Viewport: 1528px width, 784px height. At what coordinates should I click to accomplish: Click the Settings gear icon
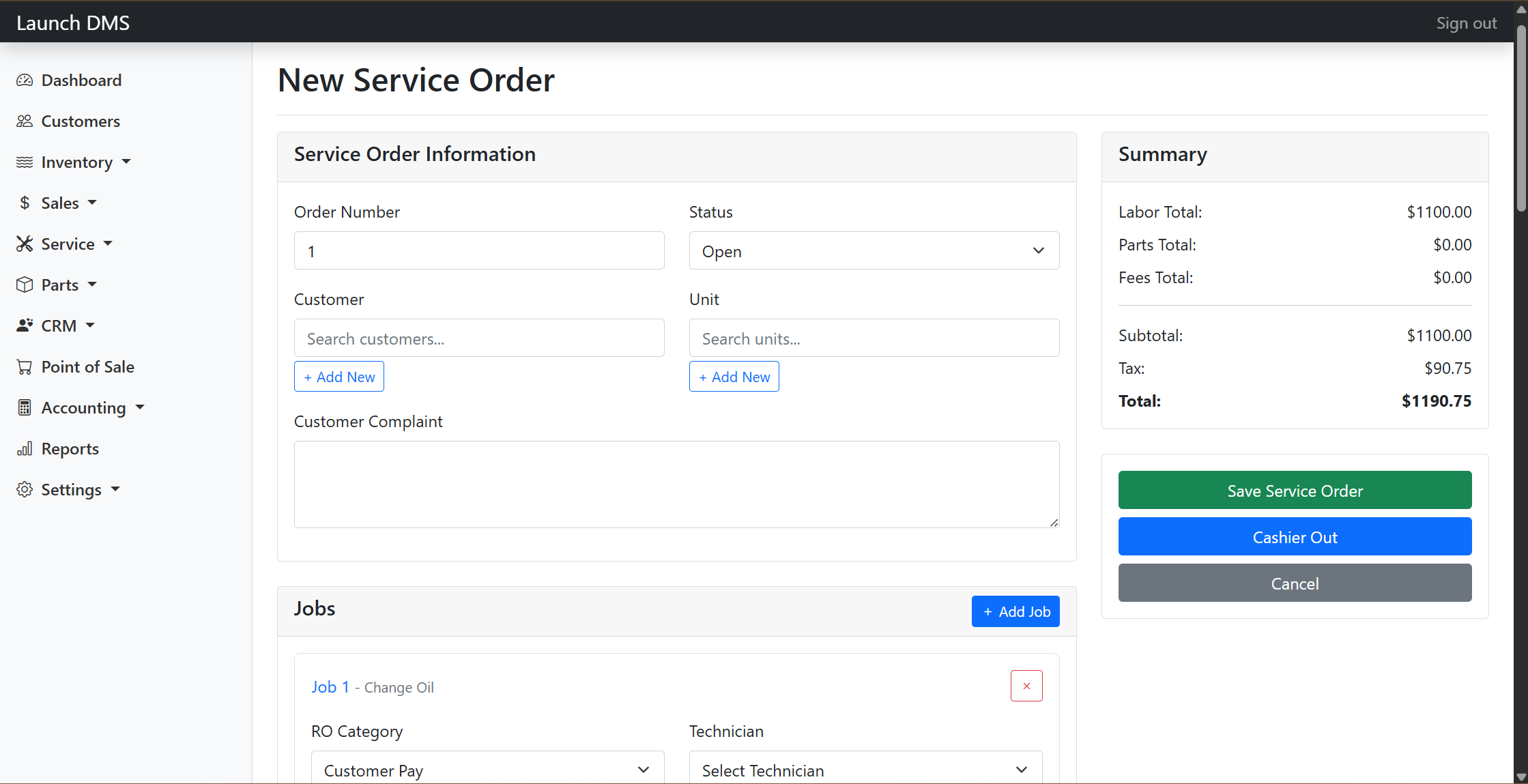coord(25,489)
